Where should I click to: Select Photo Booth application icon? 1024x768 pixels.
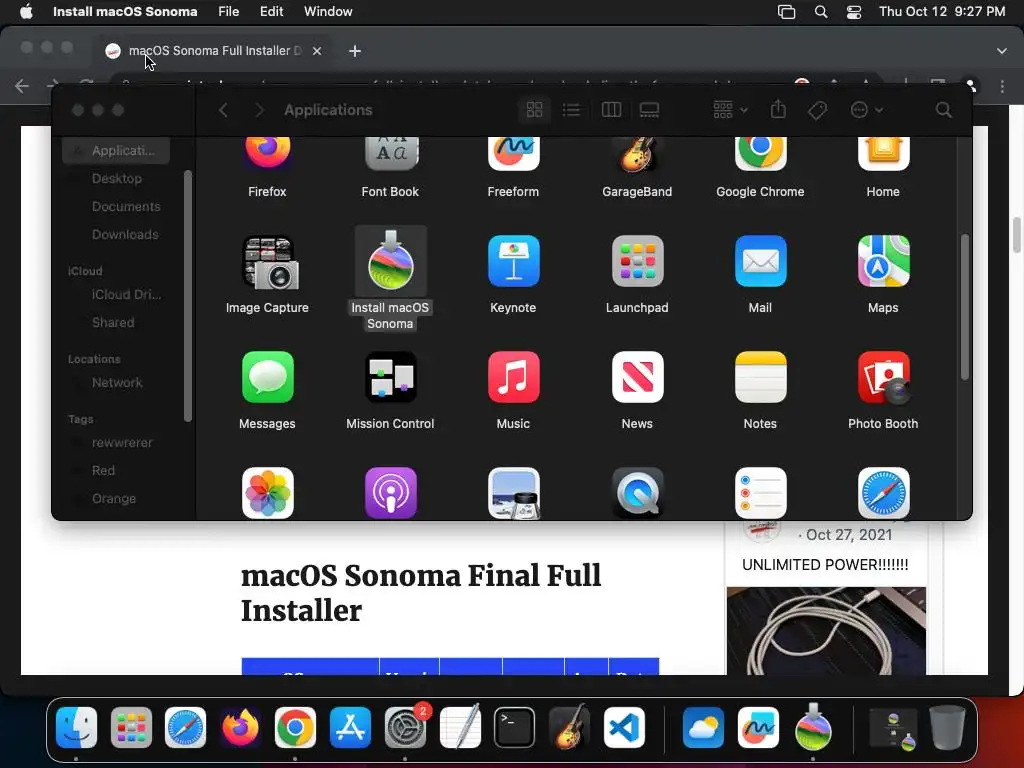[884, 377]
